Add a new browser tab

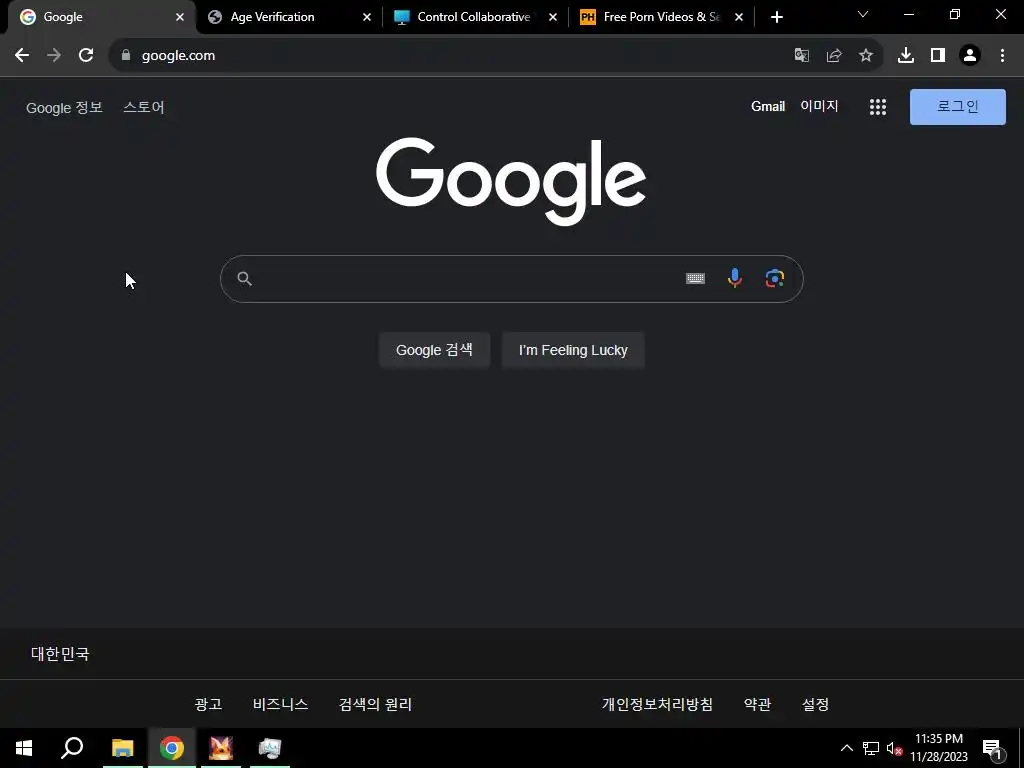coord(776,17)
